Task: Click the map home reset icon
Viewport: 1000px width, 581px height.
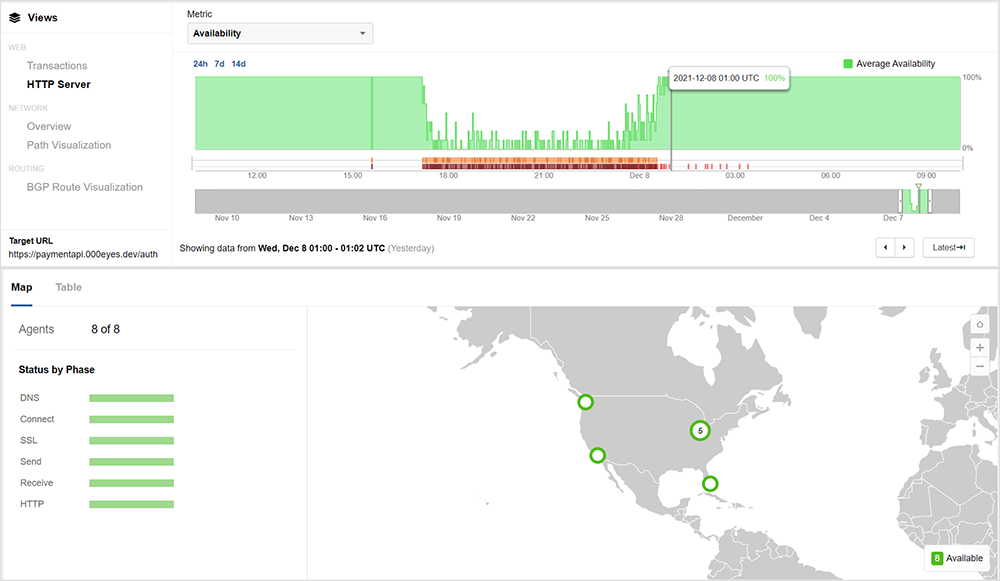Action: [979, 324]
